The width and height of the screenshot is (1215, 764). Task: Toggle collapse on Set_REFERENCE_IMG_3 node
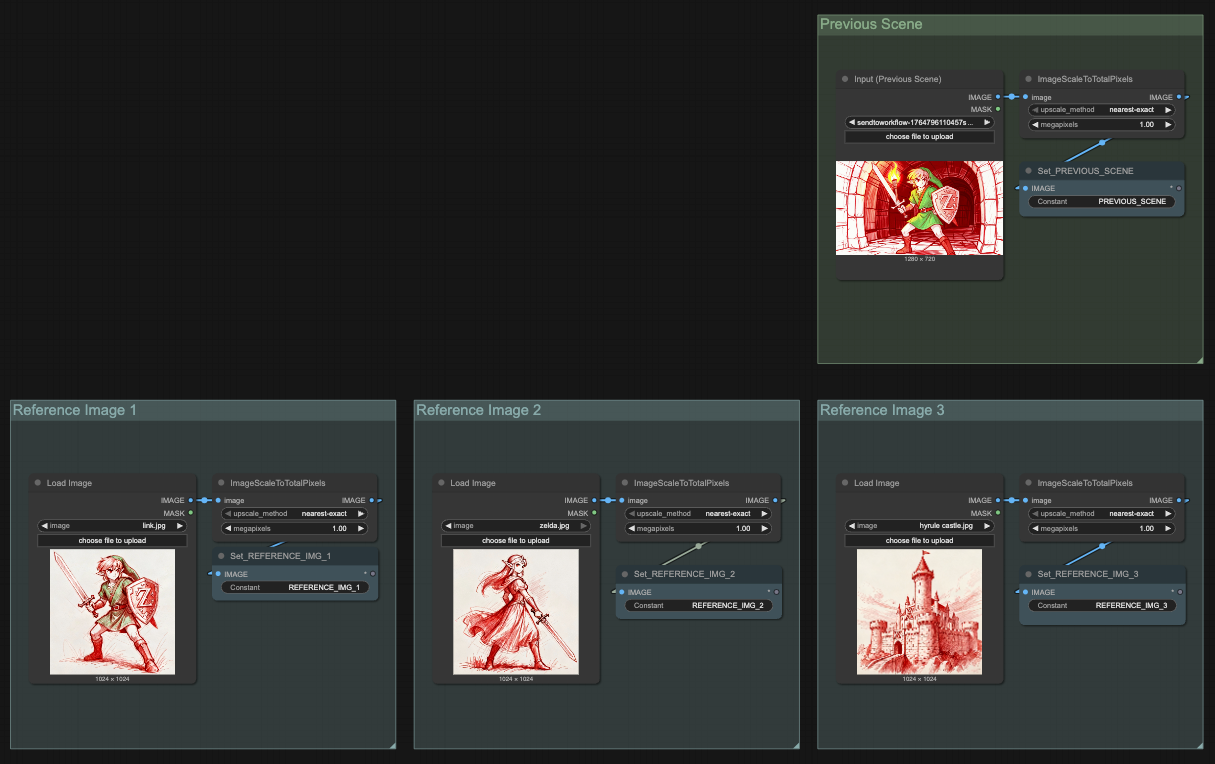[1030, 573]
